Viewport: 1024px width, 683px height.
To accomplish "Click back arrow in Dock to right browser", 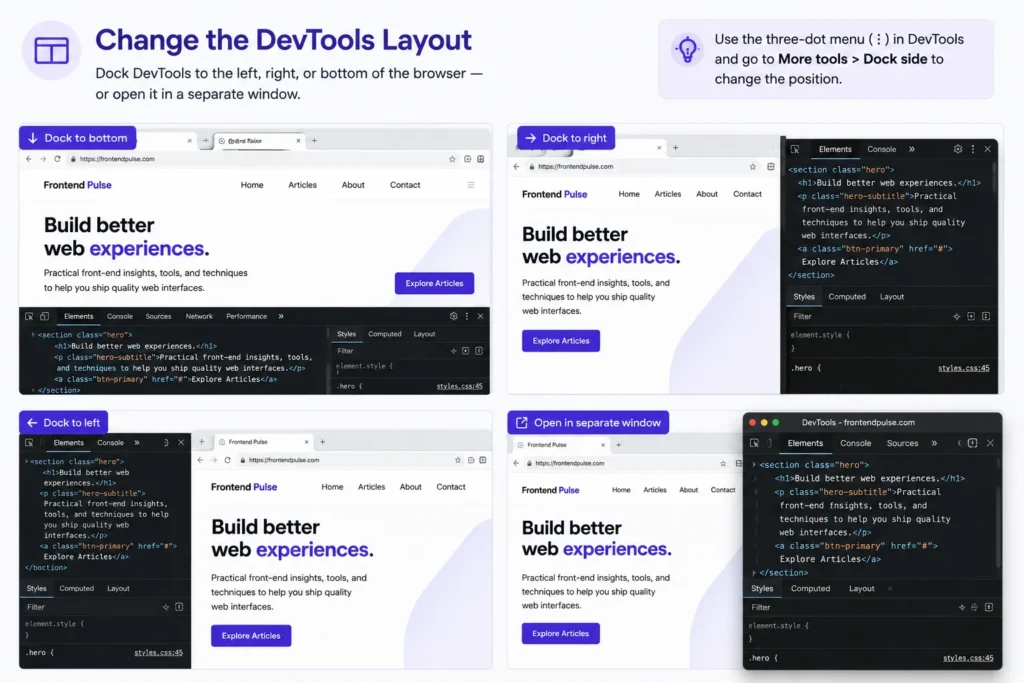I will point(517,167).
